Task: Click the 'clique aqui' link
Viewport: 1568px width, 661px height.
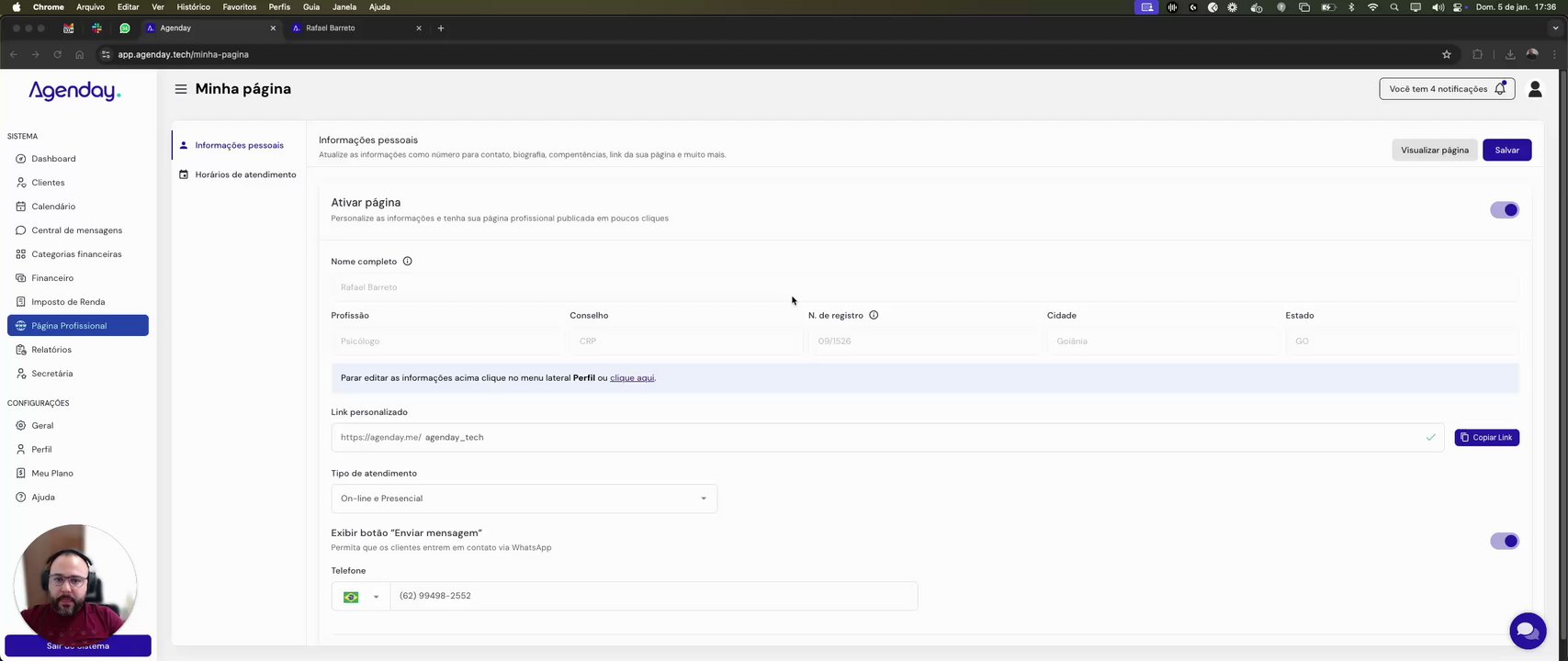Action: [x=632, y=377]
